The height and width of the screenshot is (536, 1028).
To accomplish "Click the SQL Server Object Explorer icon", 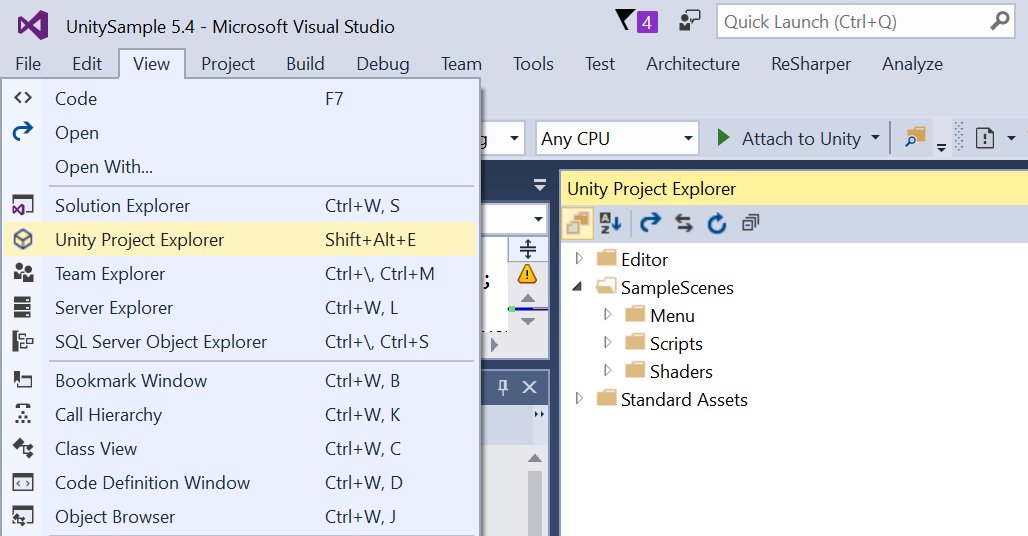I will click(23, 341).
